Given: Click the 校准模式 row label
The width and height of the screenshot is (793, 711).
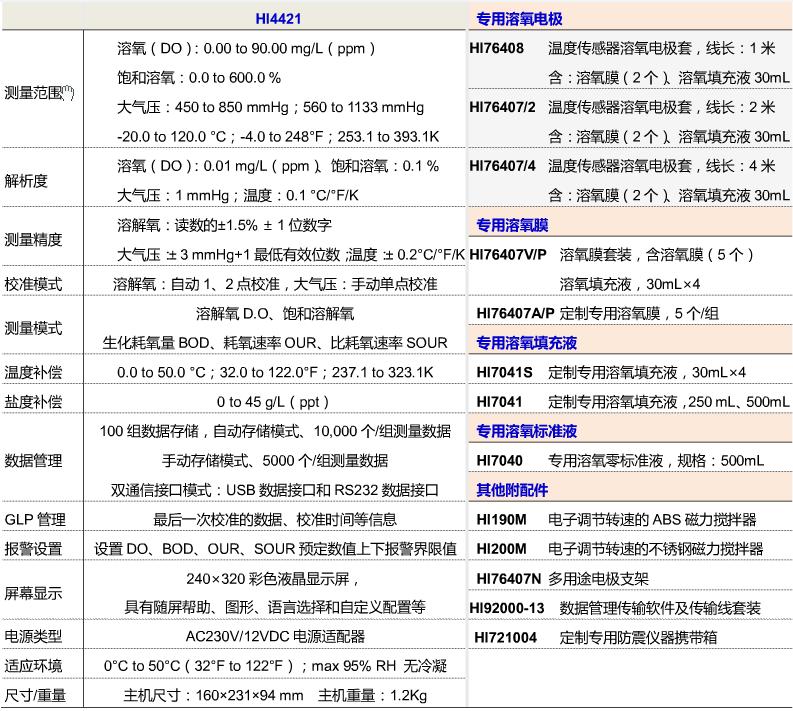Looking at the screenshot, I should 33,284.
